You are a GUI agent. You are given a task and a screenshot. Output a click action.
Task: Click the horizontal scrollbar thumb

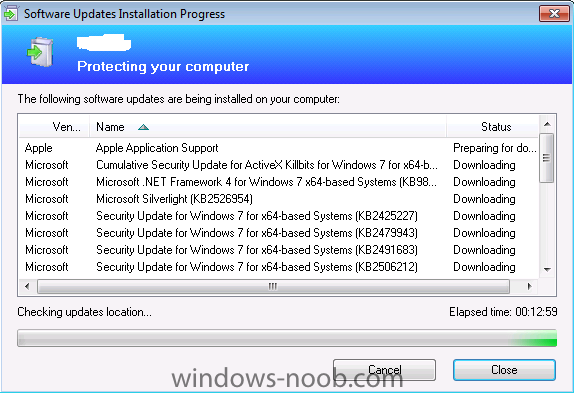[x=273, y=286]
